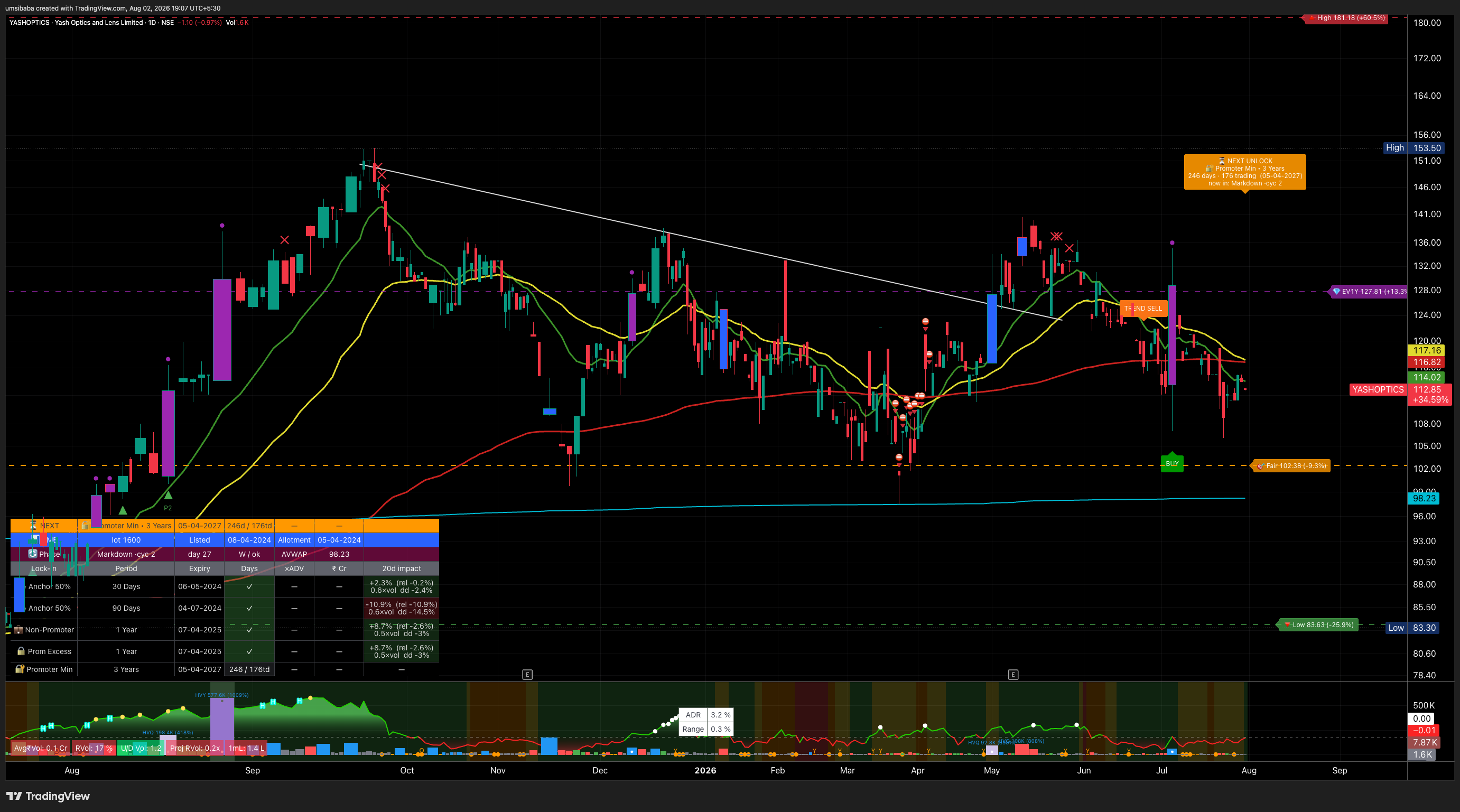Click the U/D Vol: 1.2 stat box
This screenshot has width=1460, height=812.
pyautogui.click(x=141, y=748)
